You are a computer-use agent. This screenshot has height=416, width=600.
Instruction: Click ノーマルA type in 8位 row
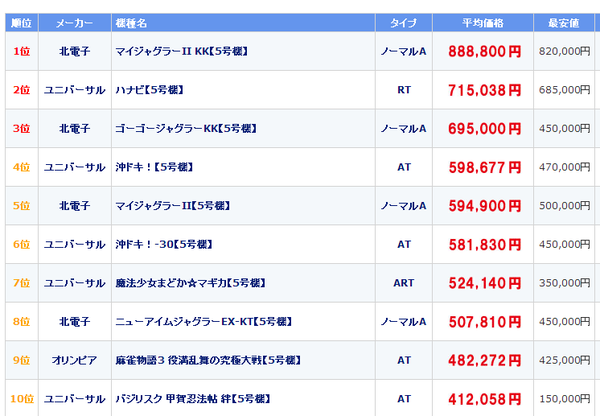click(x=404, y=321)
